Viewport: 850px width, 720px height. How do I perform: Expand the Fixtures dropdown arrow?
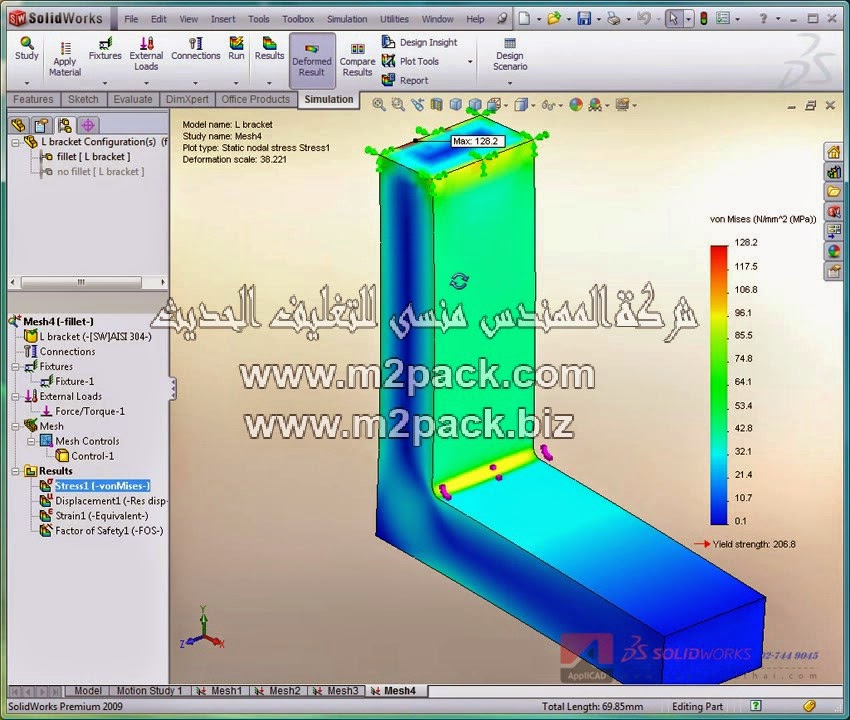click(x=105, y=83)
